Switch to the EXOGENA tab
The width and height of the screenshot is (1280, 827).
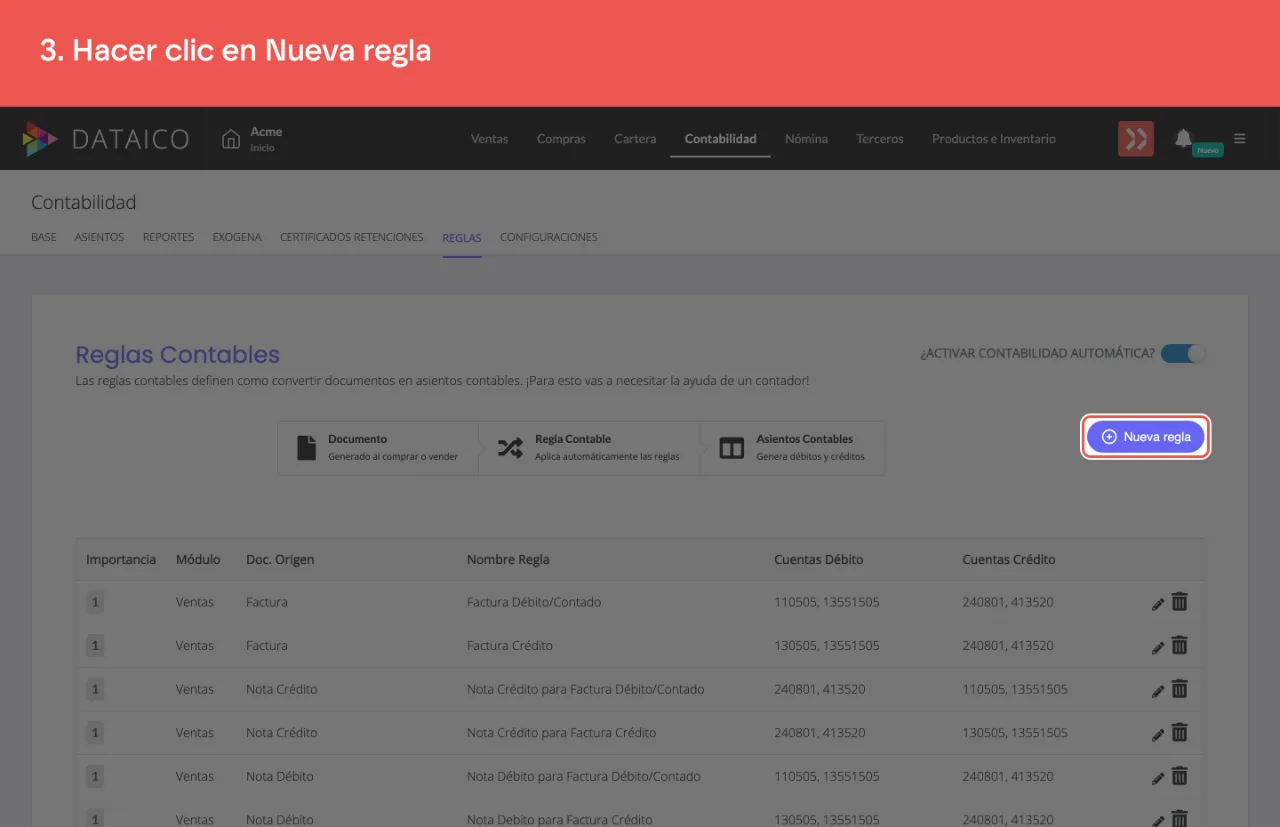tap(237, 238)
